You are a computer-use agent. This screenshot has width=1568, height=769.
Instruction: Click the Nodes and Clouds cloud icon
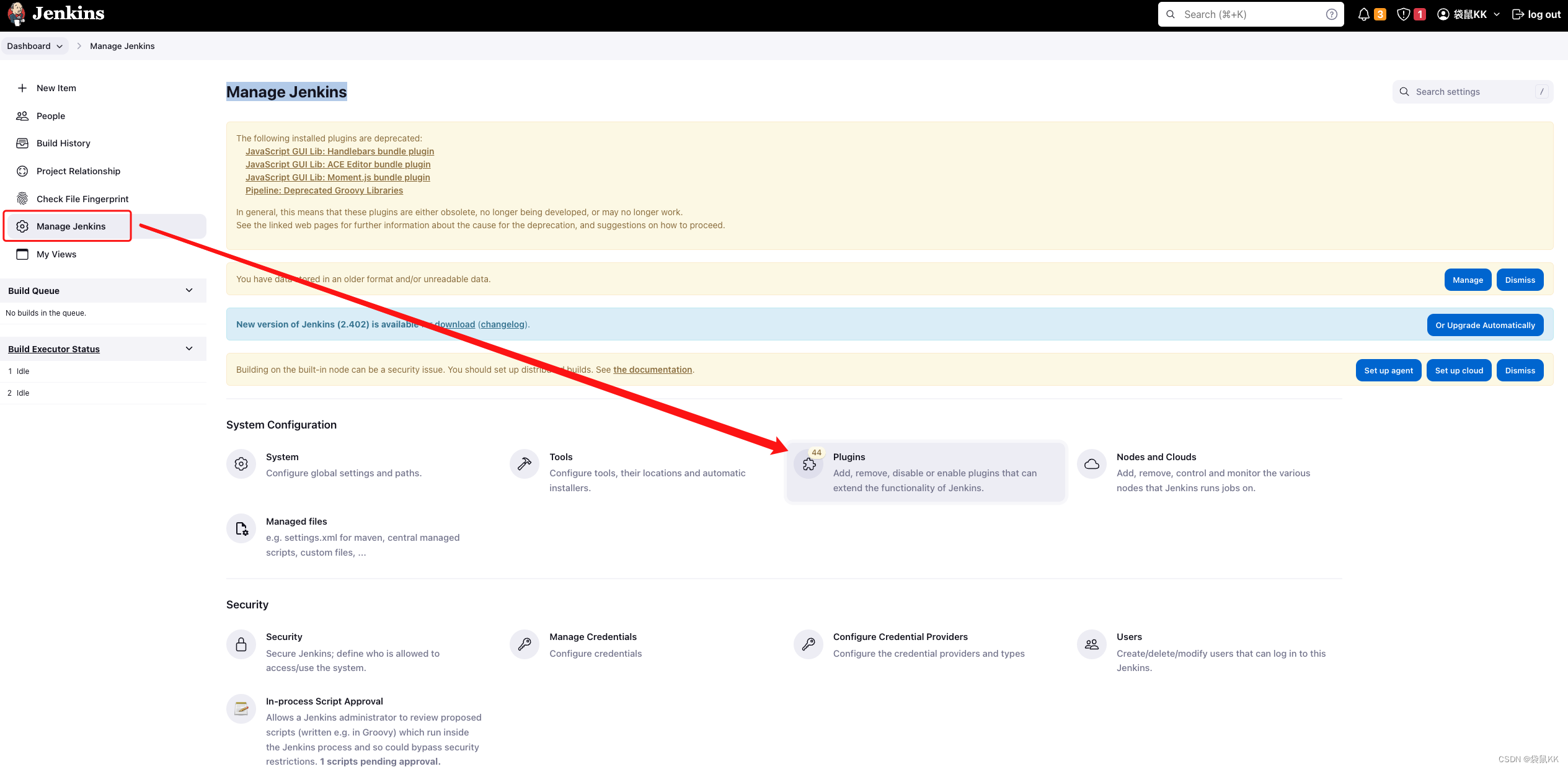[x=1091, y=463]
